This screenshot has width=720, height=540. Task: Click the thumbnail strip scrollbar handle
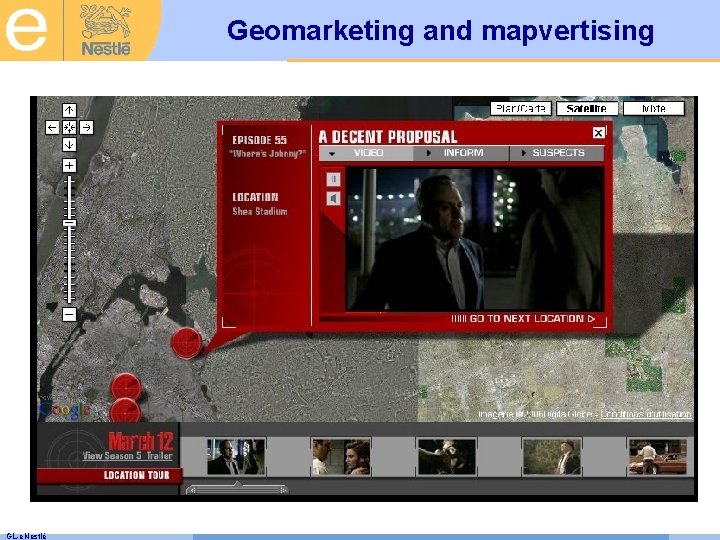coord(237,489)
